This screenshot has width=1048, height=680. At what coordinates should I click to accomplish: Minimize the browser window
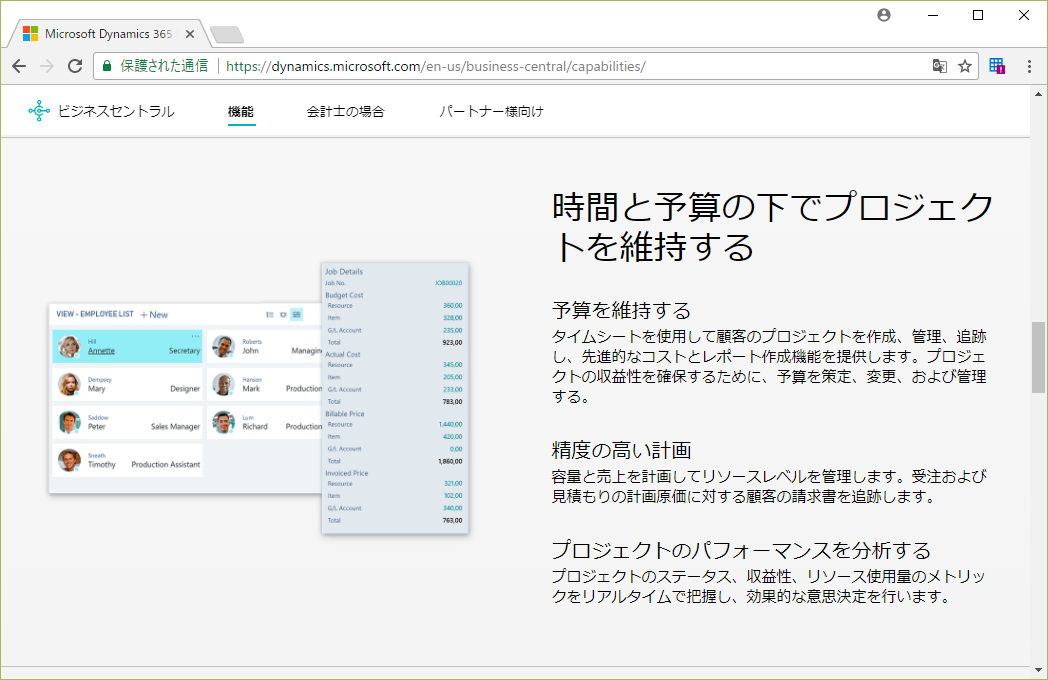click(933, 15)
